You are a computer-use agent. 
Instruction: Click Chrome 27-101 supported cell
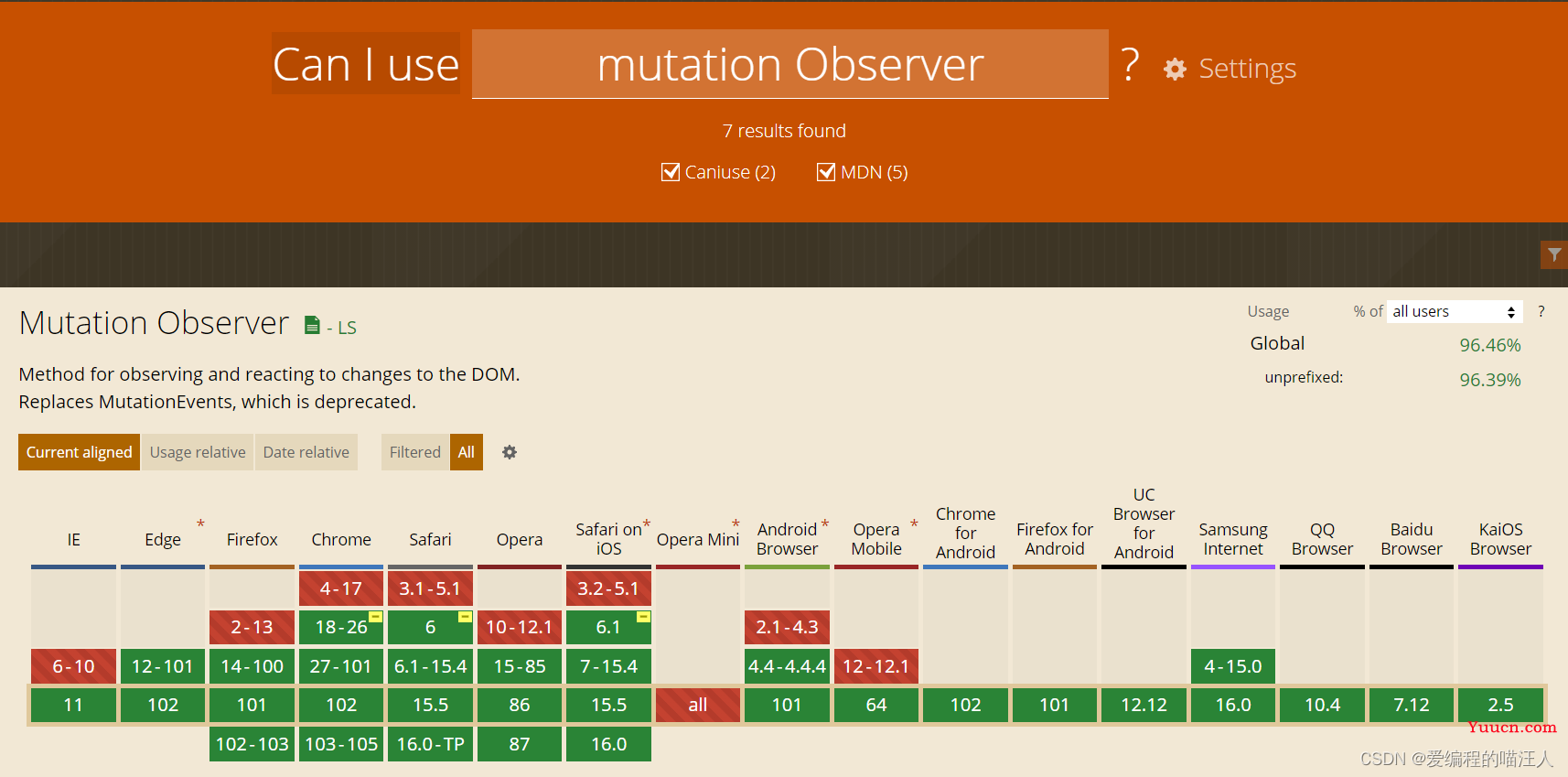(x=341, y=666)
